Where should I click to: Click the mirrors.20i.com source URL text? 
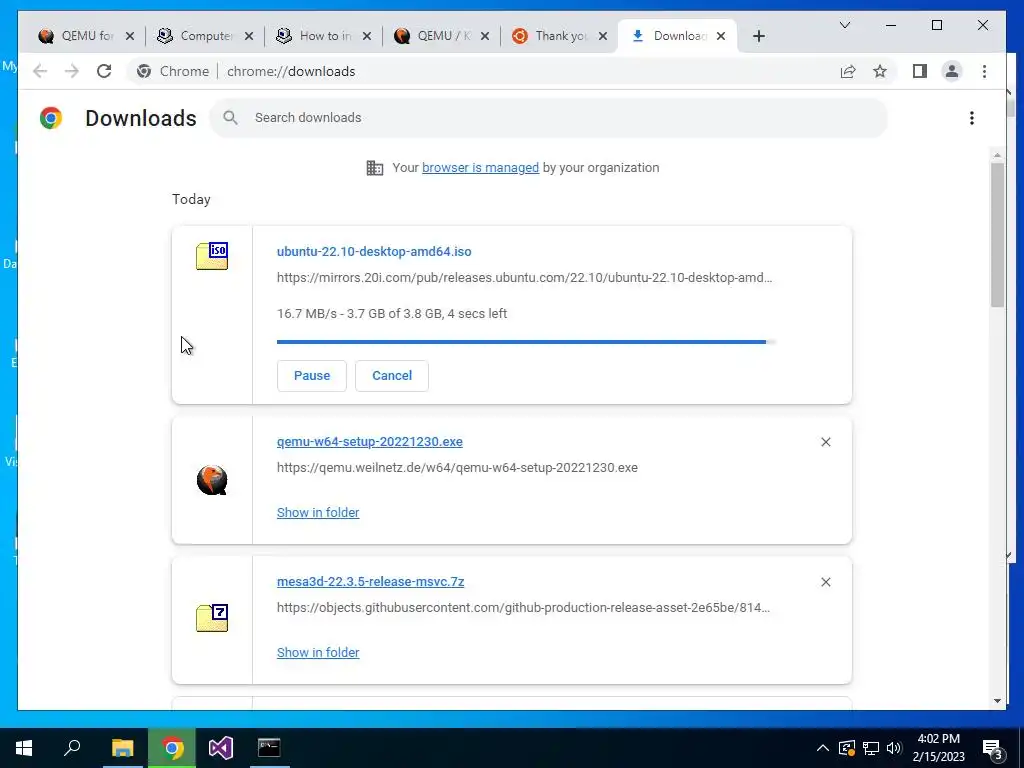[524, 278]
